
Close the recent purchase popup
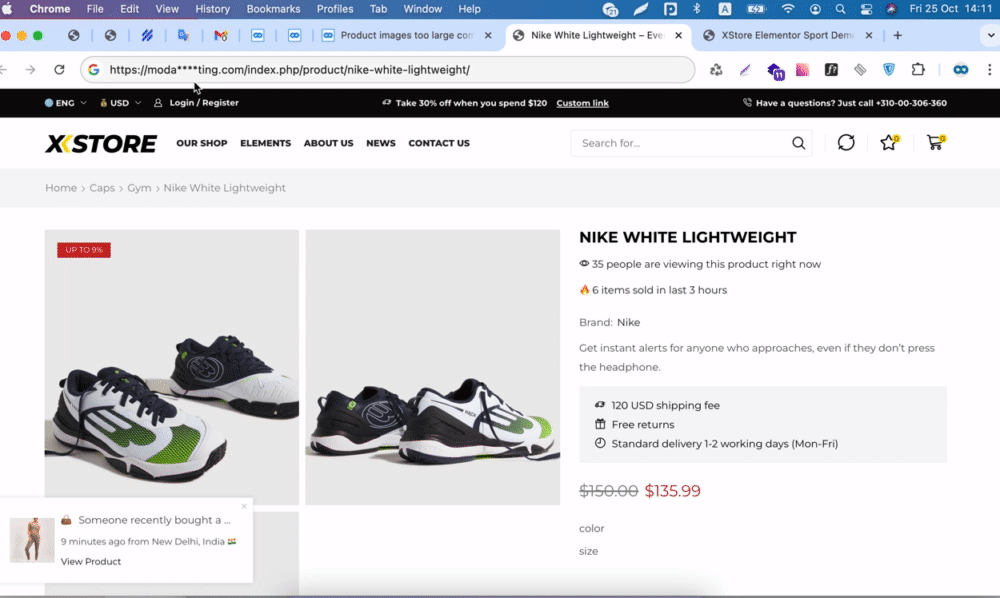point(244,506)
